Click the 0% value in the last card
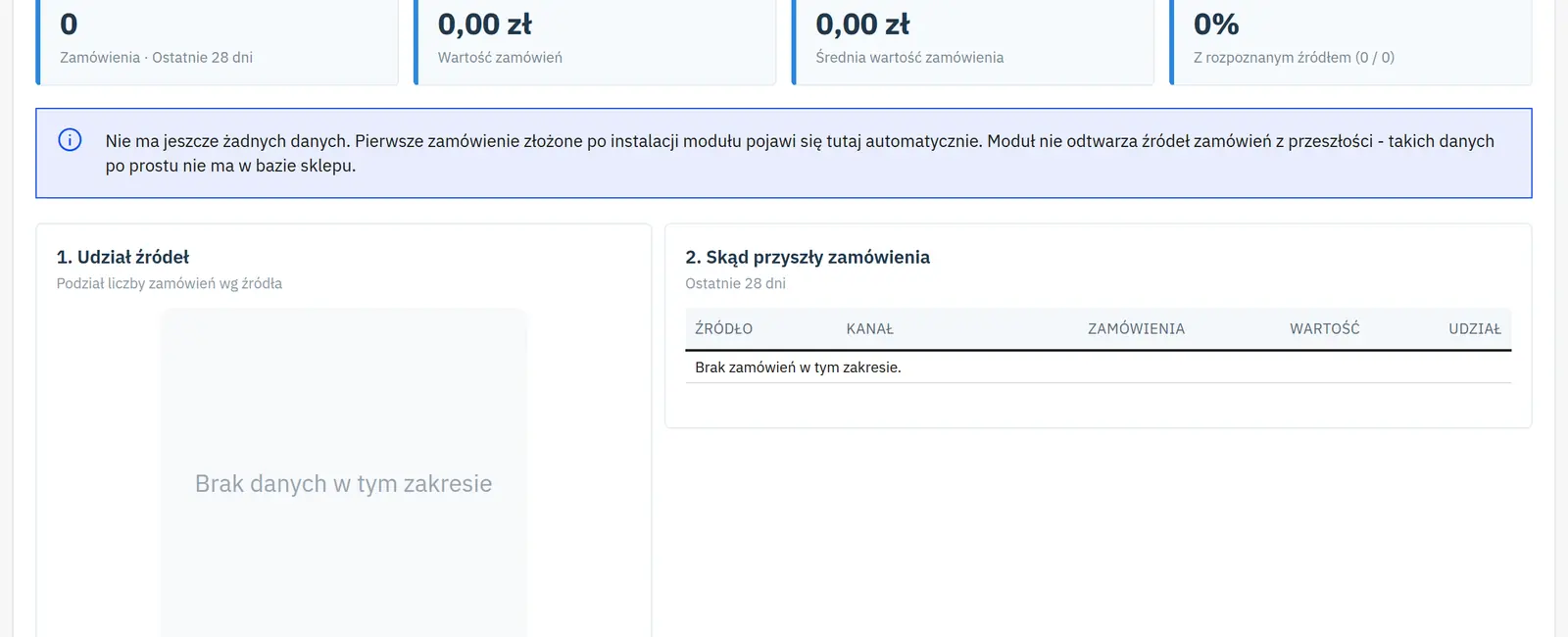The height and width of the screenshot is (637, 1568). point(1216,24)
